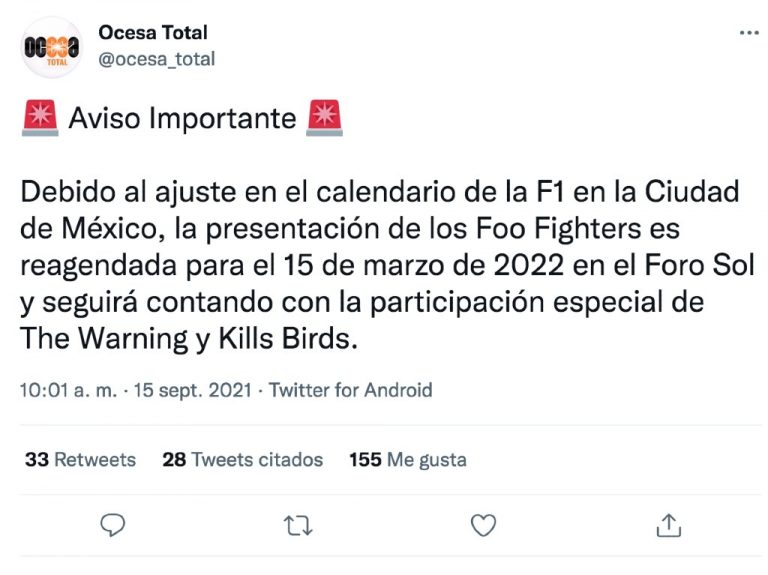Screen dimensions: 768x575
Task: Open share options via upload icon
Action: coord(668,525)
